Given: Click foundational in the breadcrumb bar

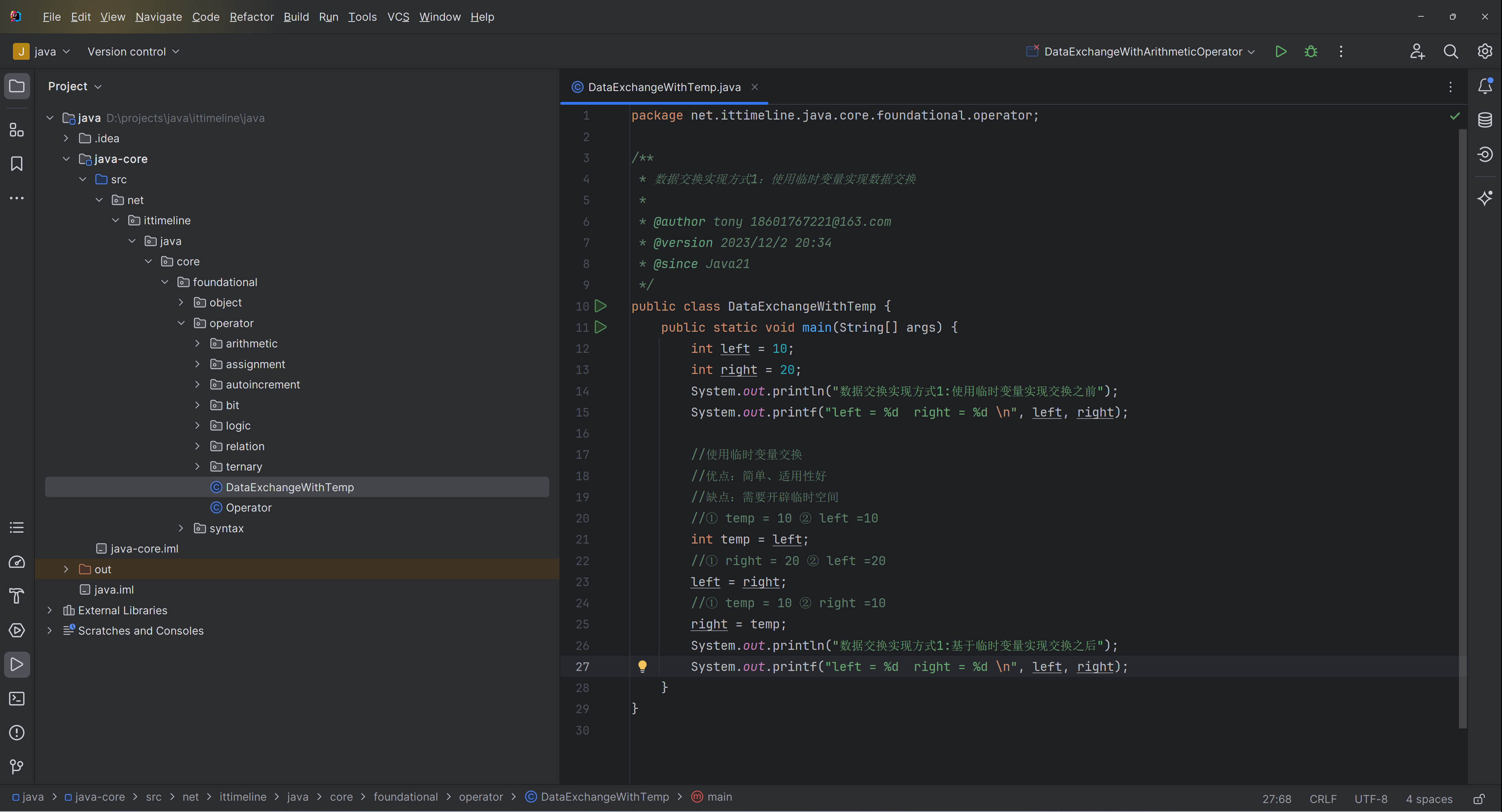Looking at the screenshot, I should pyautogui.click(x=405, y=797).
